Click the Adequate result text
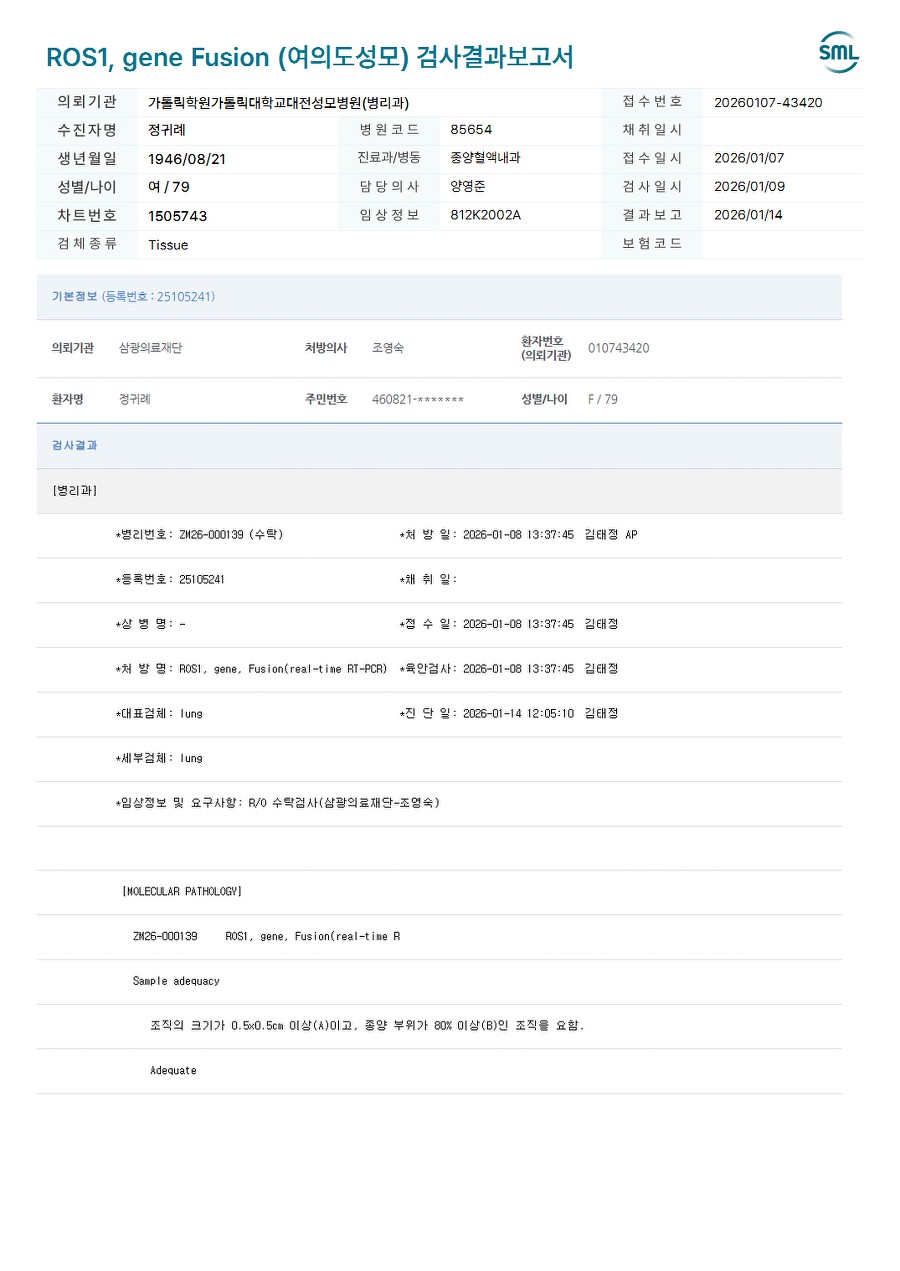 pos(173,1071)
